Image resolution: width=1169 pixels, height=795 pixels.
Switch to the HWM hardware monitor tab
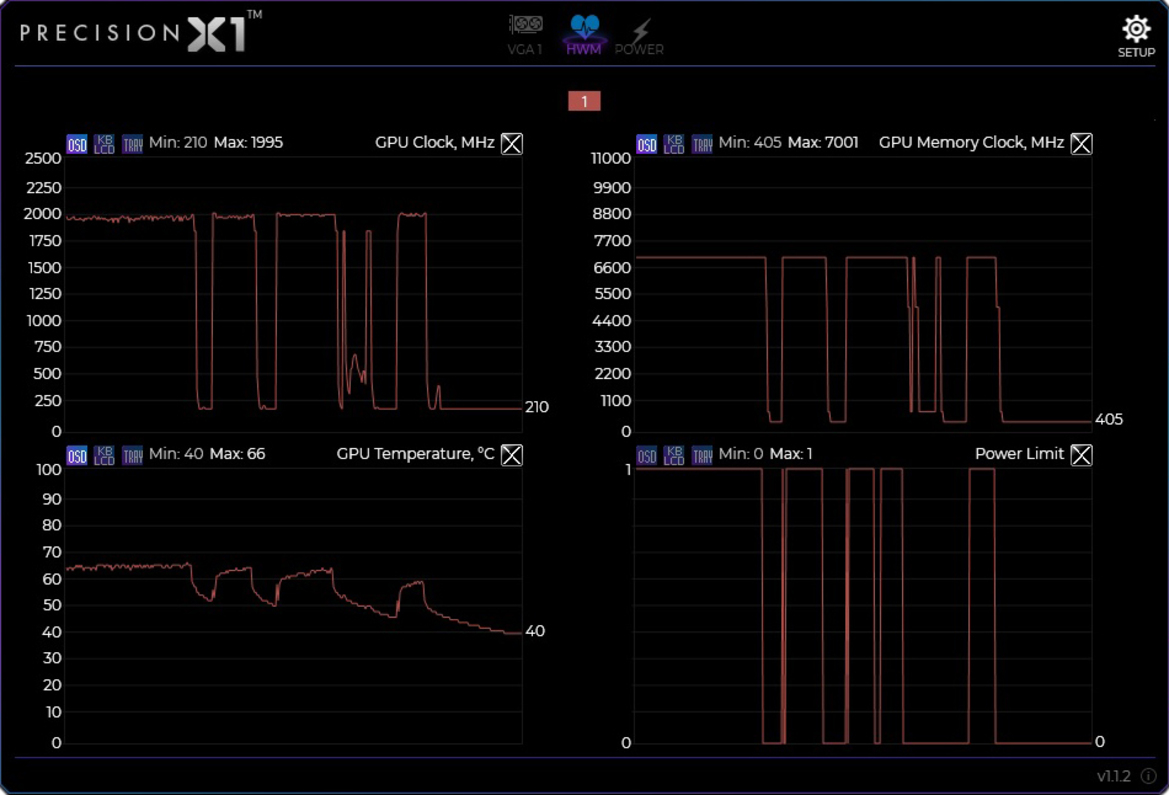(x=584, y=34)
